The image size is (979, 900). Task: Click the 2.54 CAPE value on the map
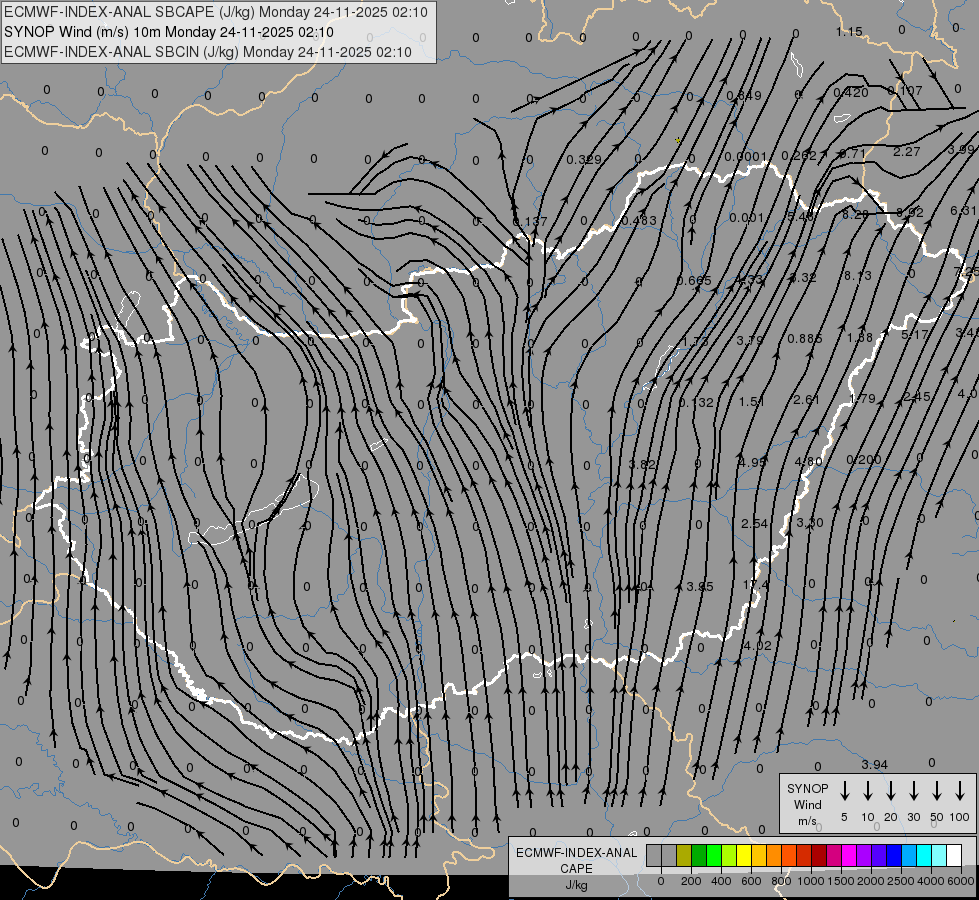[x=754, y=523]
